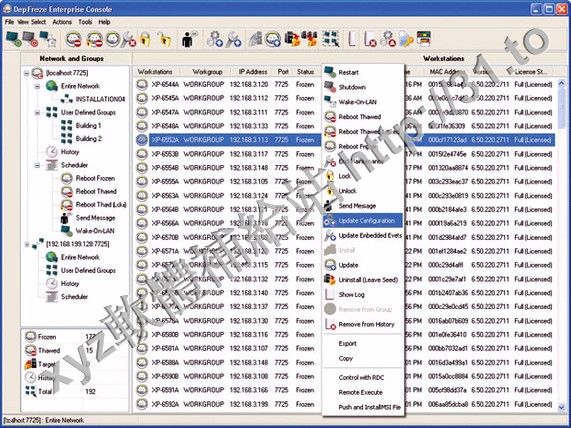Click the Frozen bear icon in summary panel
The height and width of the screenshot is (428, 571).
[x=31, y=337]
